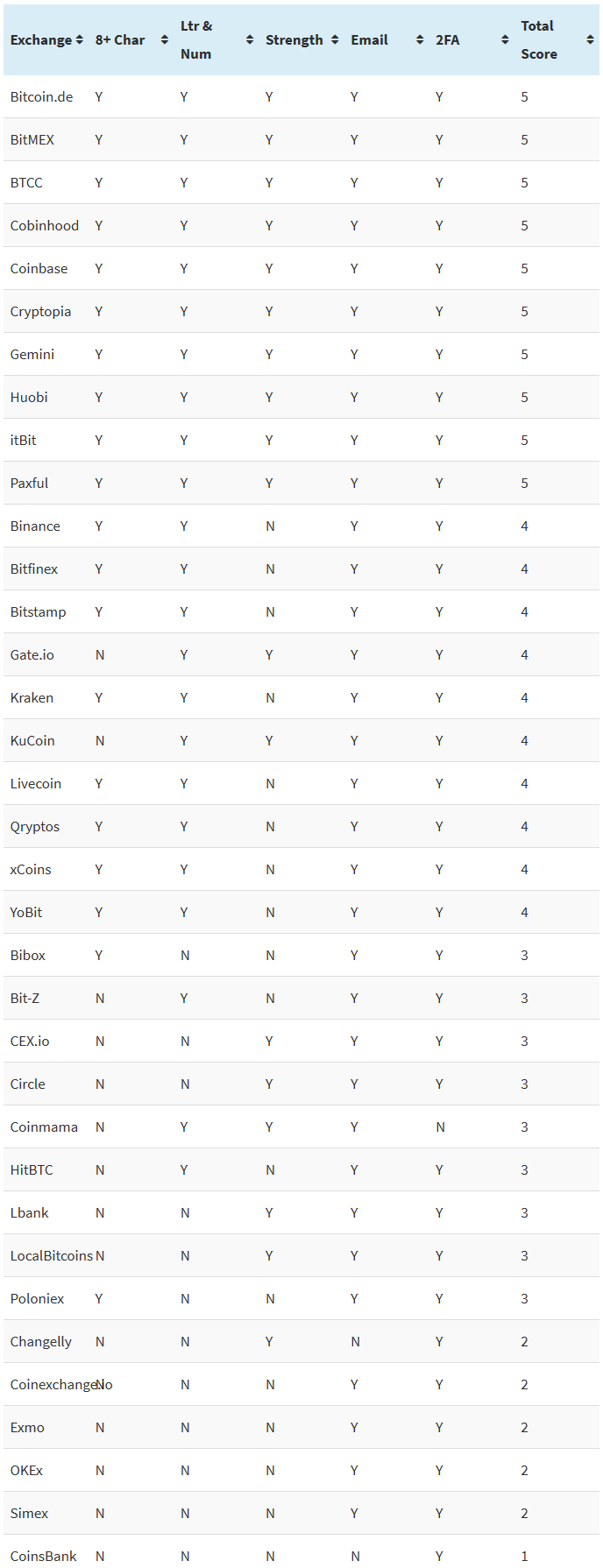The image size is (603, 1568).
Task: Click the Total Score sort arrows
Action: (x=590, y=40)
